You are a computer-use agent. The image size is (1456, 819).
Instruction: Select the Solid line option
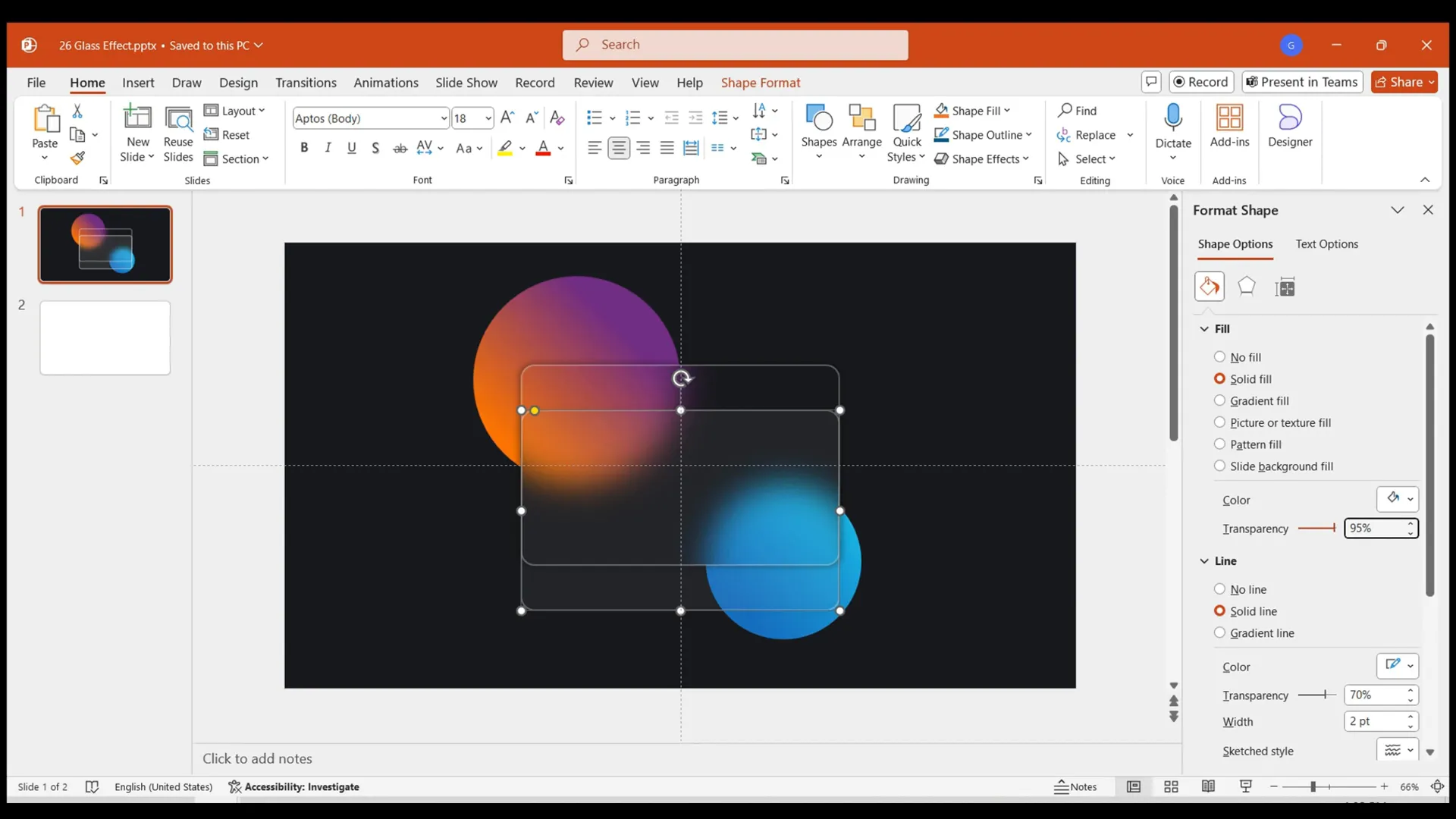tap(1245, 611)
